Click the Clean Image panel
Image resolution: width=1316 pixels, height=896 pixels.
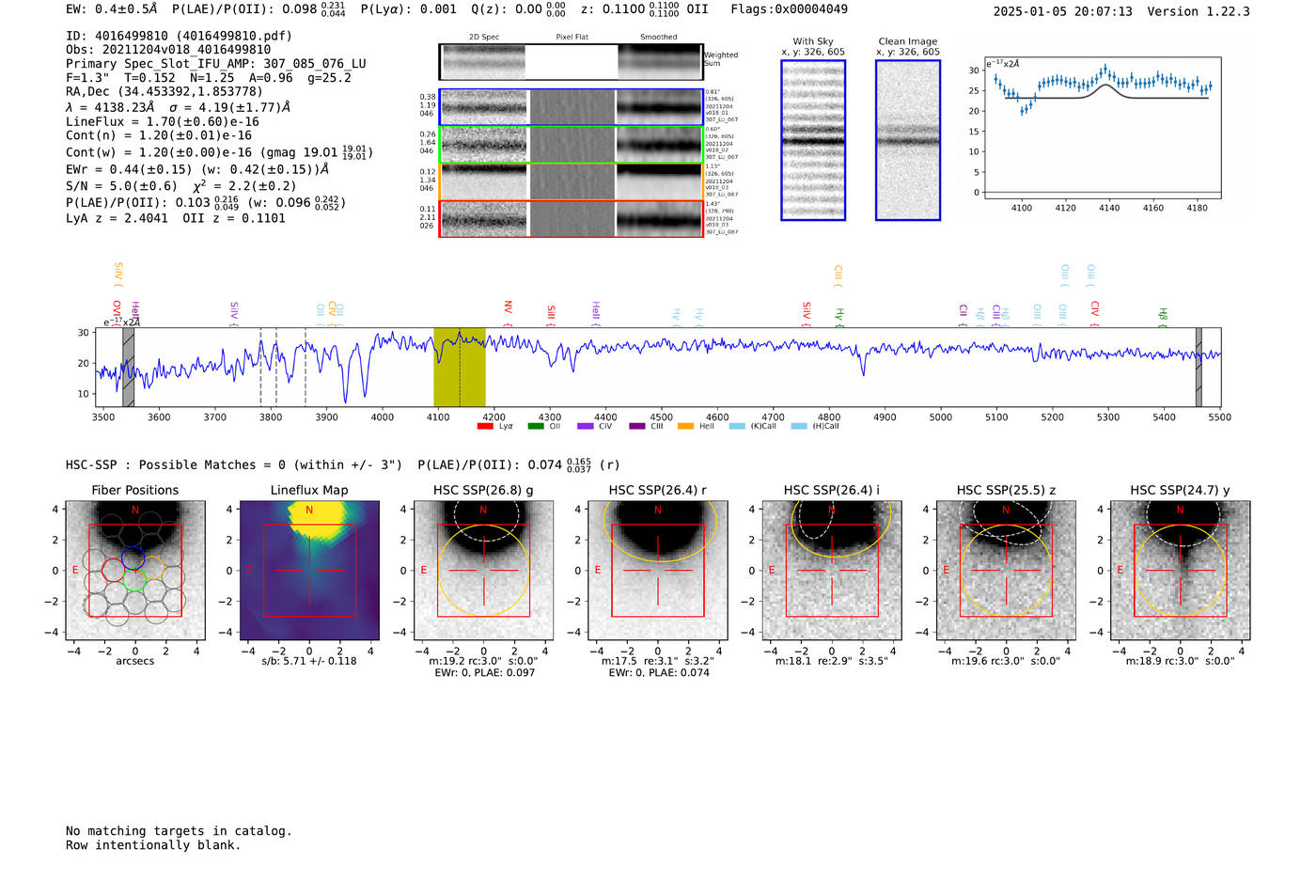point(908,140)
